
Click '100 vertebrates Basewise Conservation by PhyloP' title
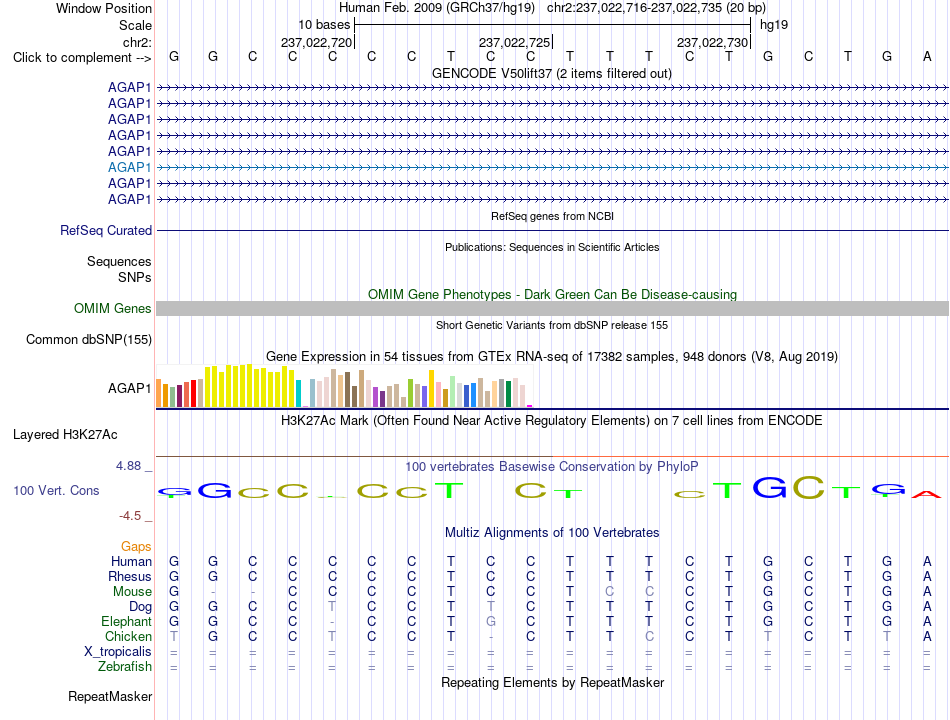pyautogui.click(x=552, y=467)
